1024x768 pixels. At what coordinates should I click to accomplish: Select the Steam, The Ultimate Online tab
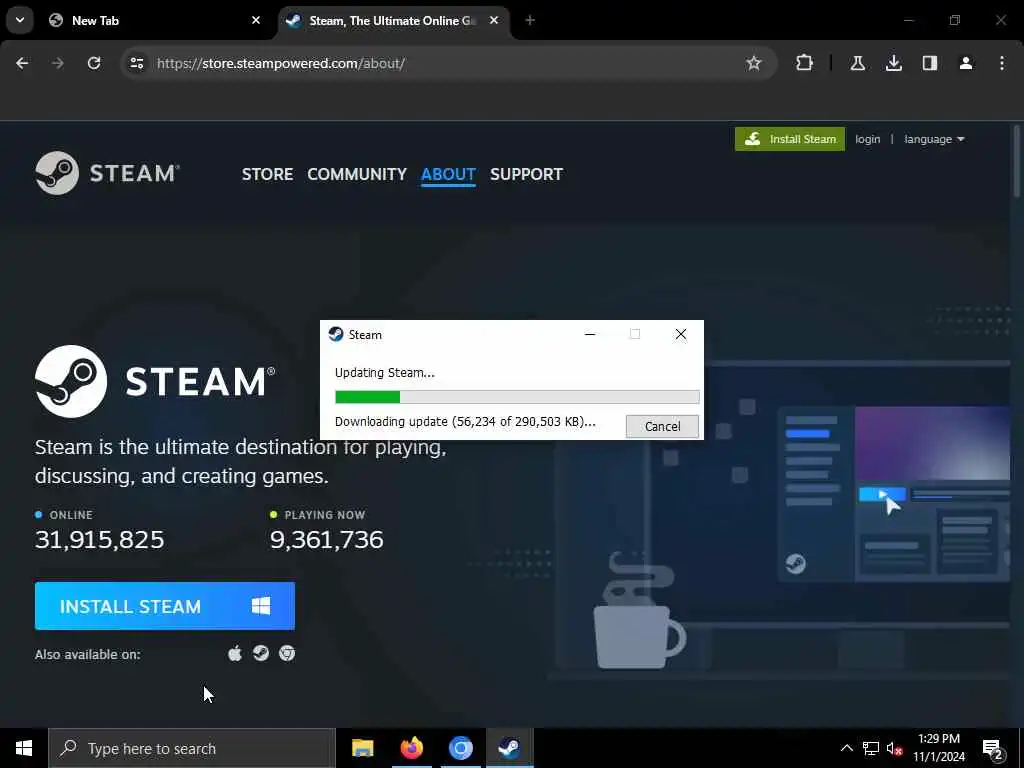click(394, 20)
